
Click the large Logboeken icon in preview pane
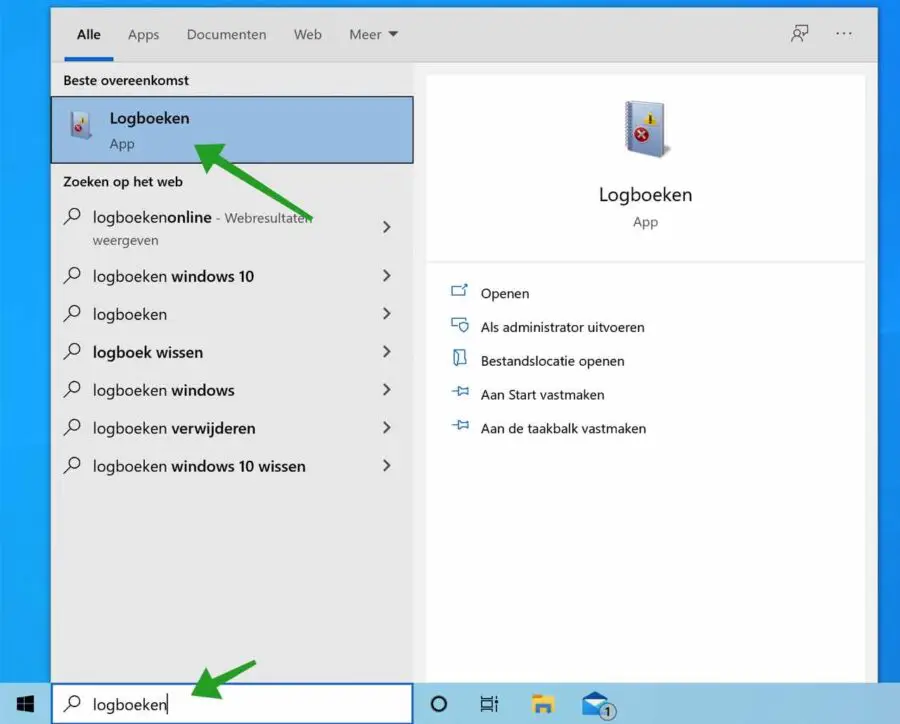click(x=646, y=129)
